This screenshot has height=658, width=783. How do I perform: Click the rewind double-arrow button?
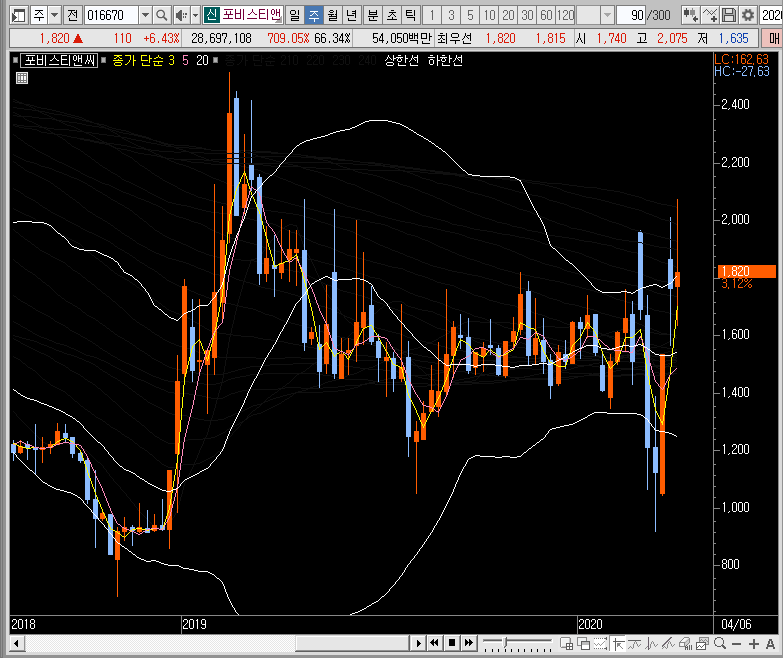tap(434, 643)
